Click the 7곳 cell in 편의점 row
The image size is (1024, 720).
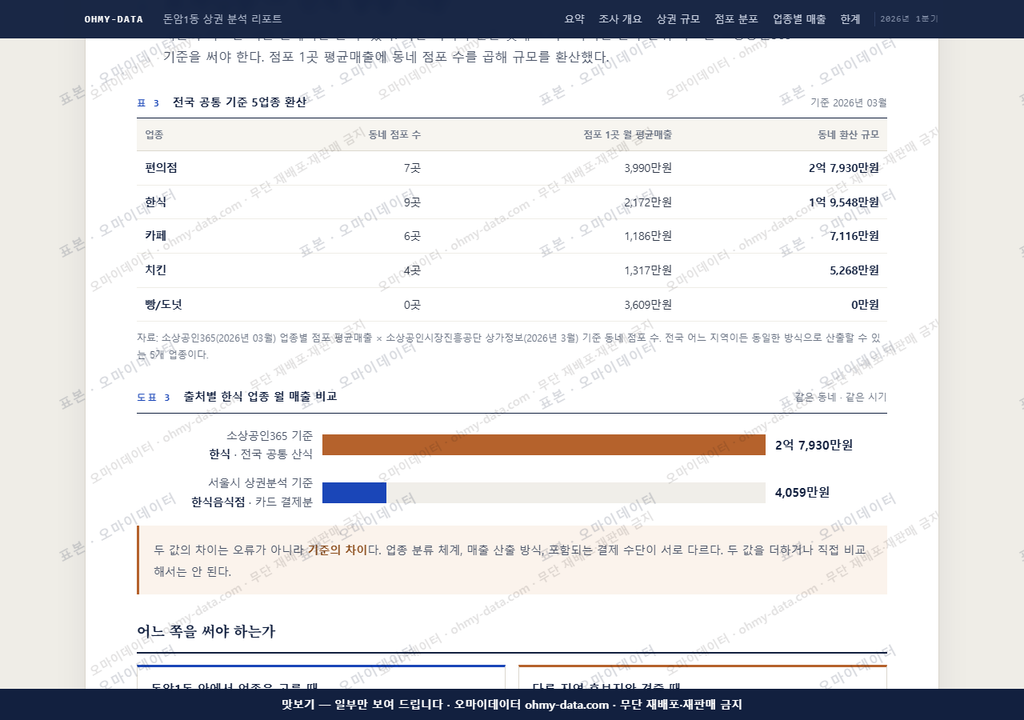[x=412, y=168]
